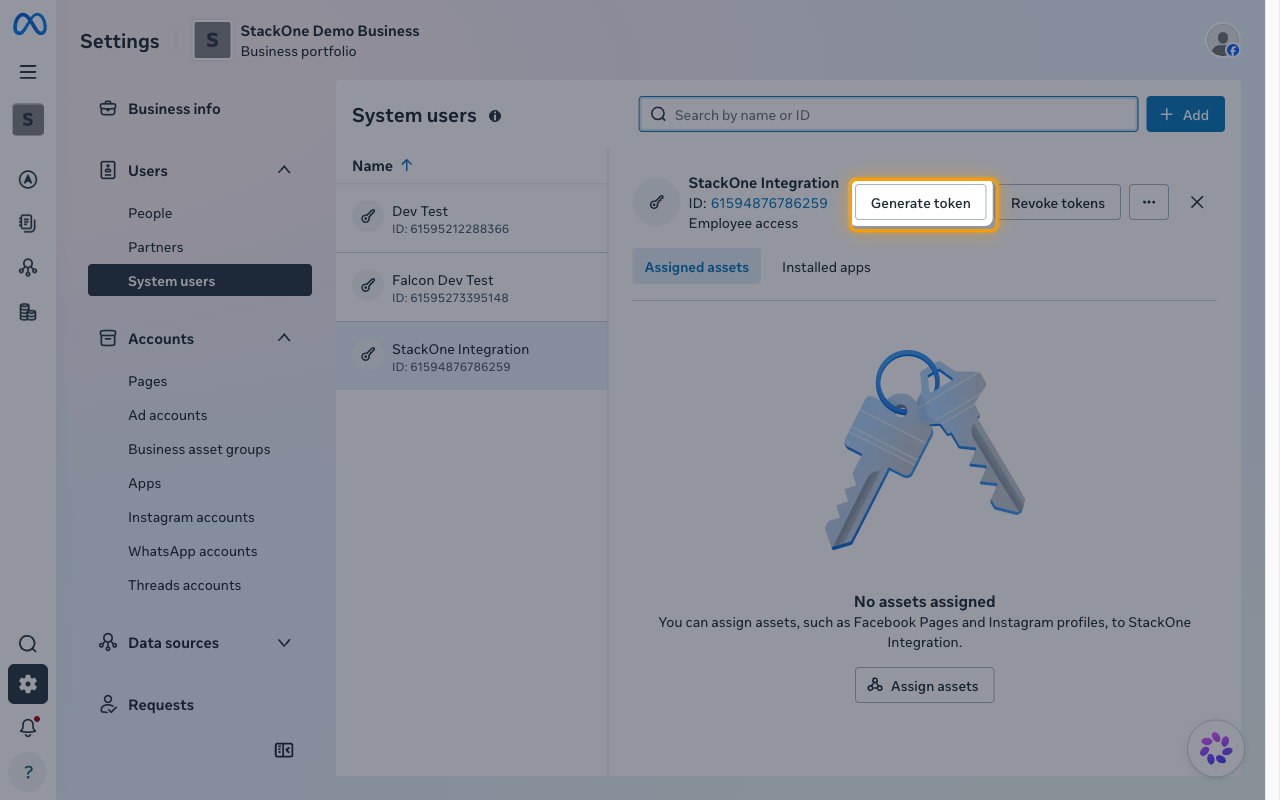Image resolution: width=1280 pixels, height=800 pixels.
Task: Open the help question mark icon
Action: click(28, 772)
